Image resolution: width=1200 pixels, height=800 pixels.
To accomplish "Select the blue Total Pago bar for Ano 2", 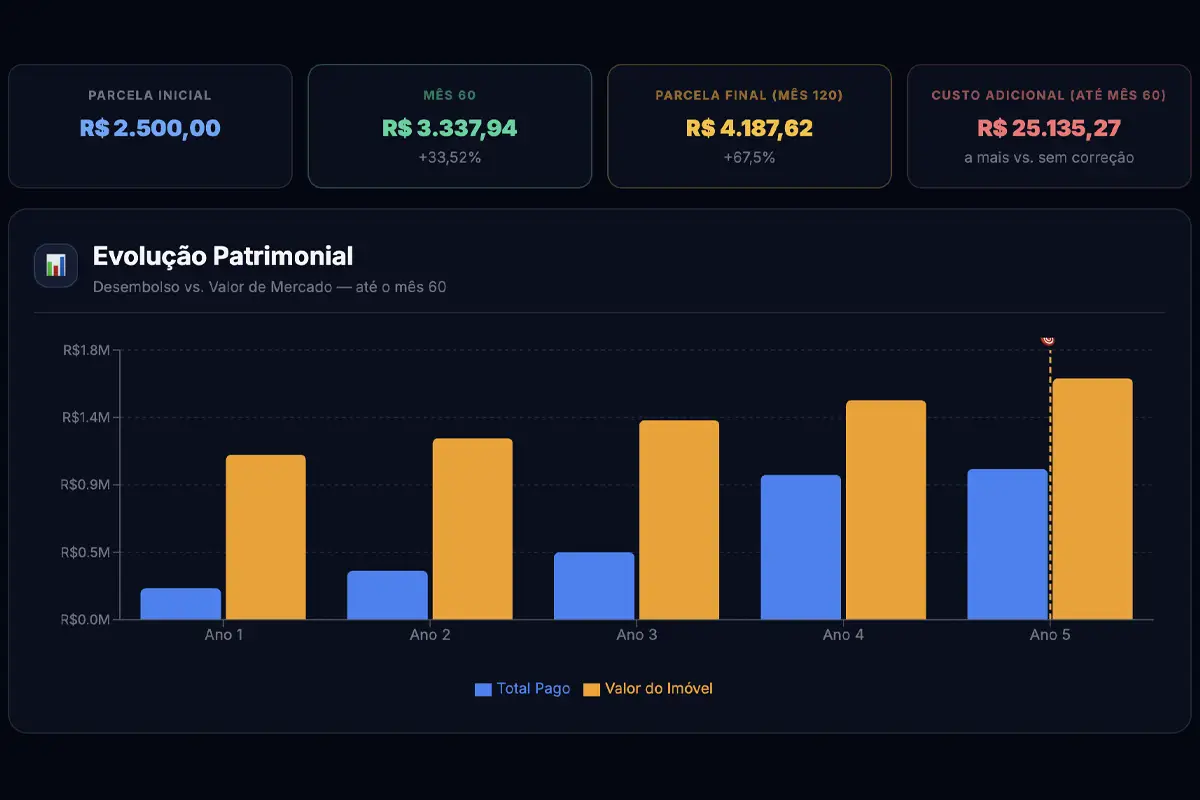I will point(387,595).
